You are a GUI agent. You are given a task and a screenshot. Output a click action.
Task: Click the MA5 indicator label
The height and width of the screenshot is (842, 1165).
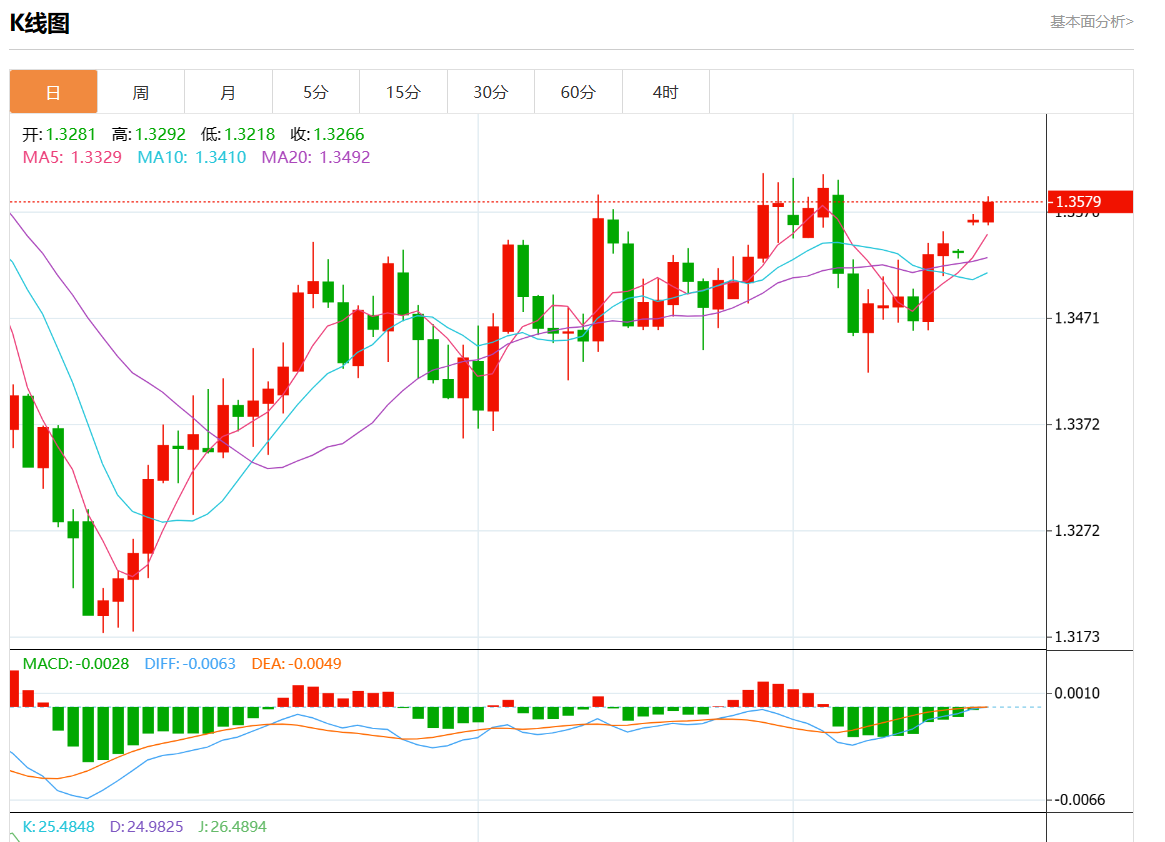72,157
